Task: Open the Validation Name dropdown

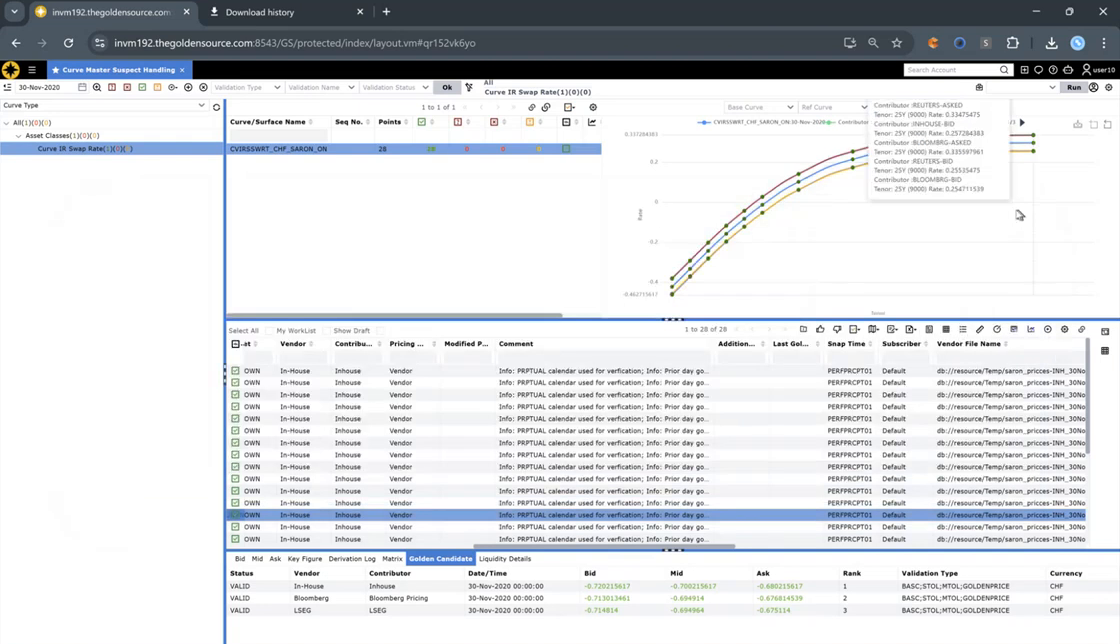Action: 321,87
